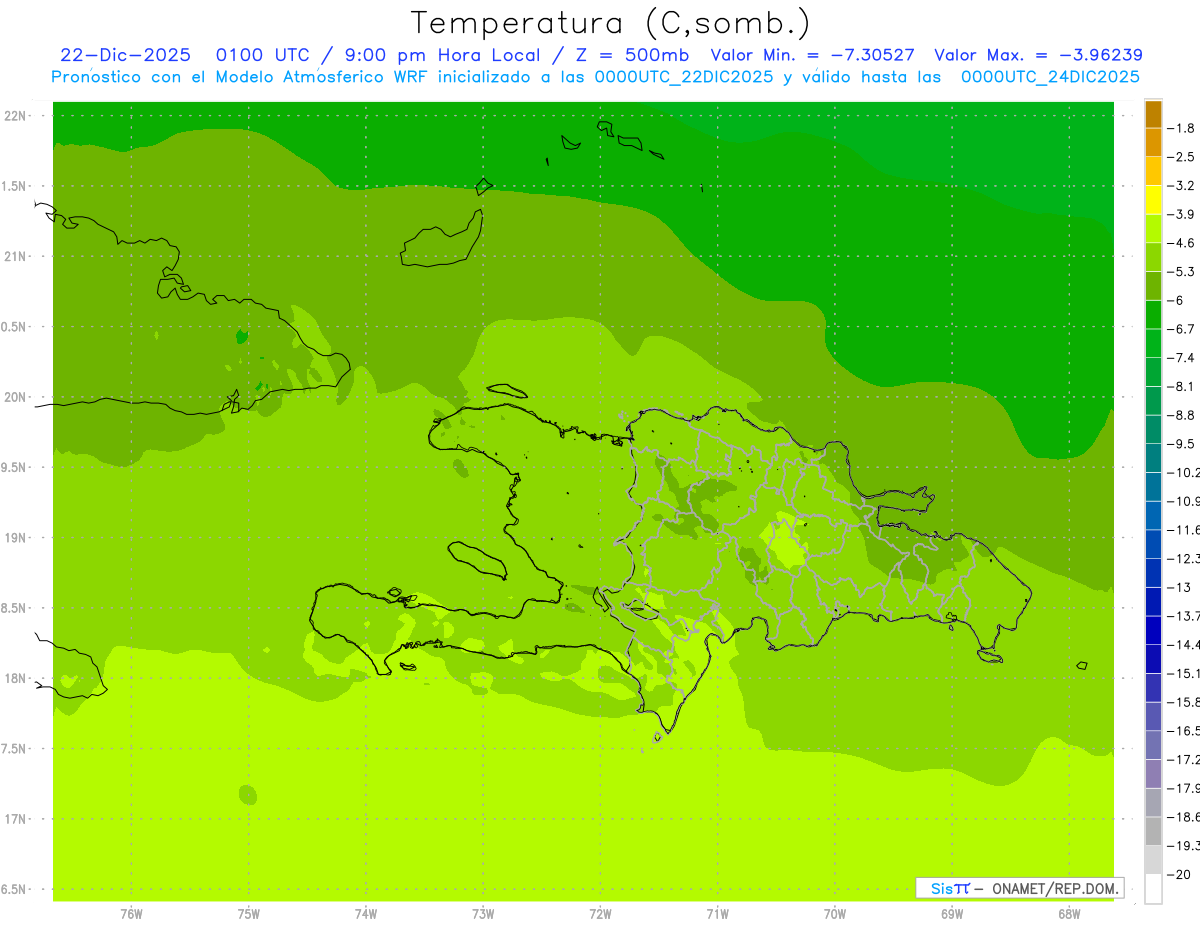1200x927 pixels.
Task: Click the 21N latitude axis label
Action: coord(16,256)
